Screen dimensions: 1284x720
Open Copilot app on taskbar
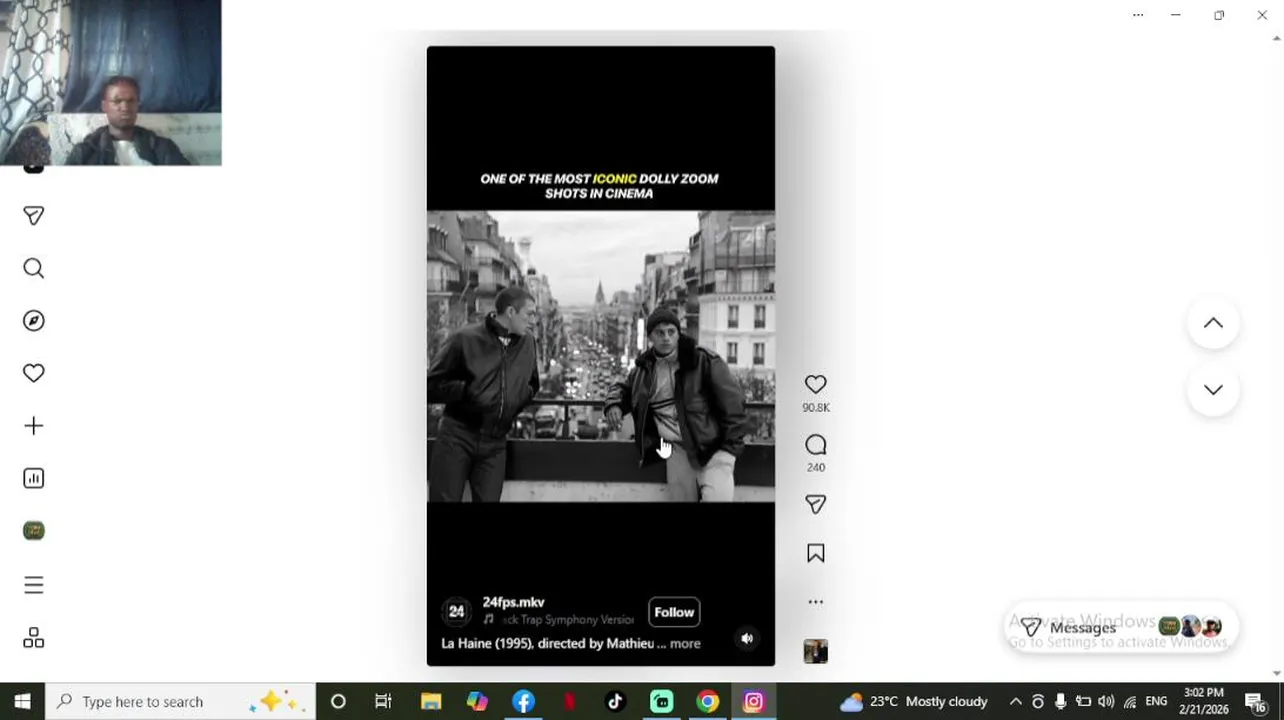tap(477, 701)
